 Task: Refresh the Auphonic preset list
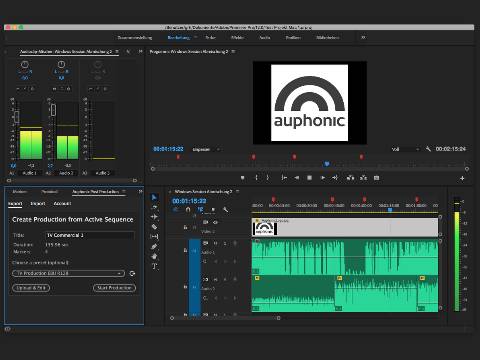click(x=132, y=273)
